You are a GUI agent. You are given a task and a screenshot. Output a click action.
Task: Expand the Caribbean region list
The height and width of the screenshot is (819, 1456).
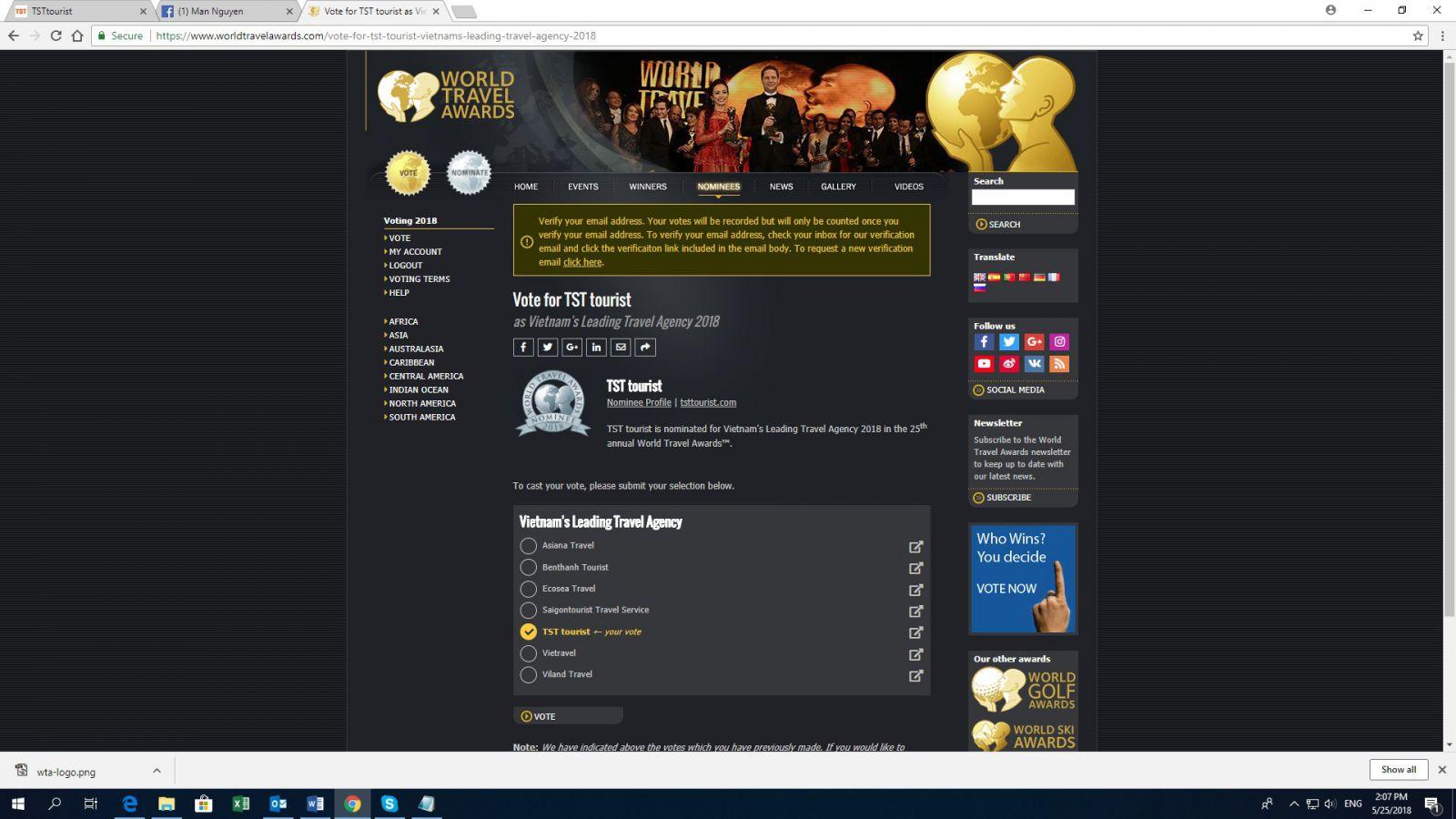[411, 362]
